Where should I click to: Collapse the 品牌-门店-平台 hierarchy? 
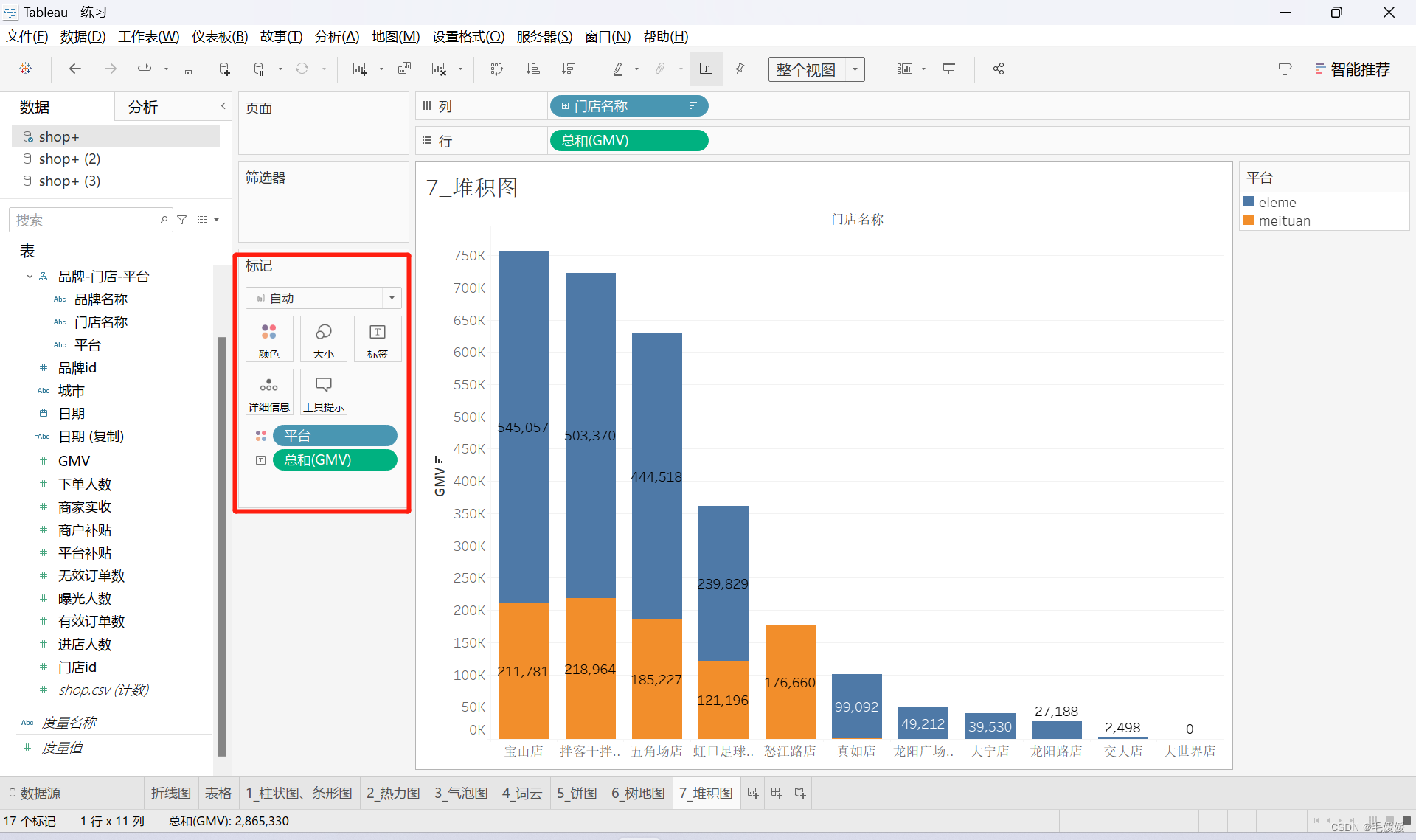(29, 277)
